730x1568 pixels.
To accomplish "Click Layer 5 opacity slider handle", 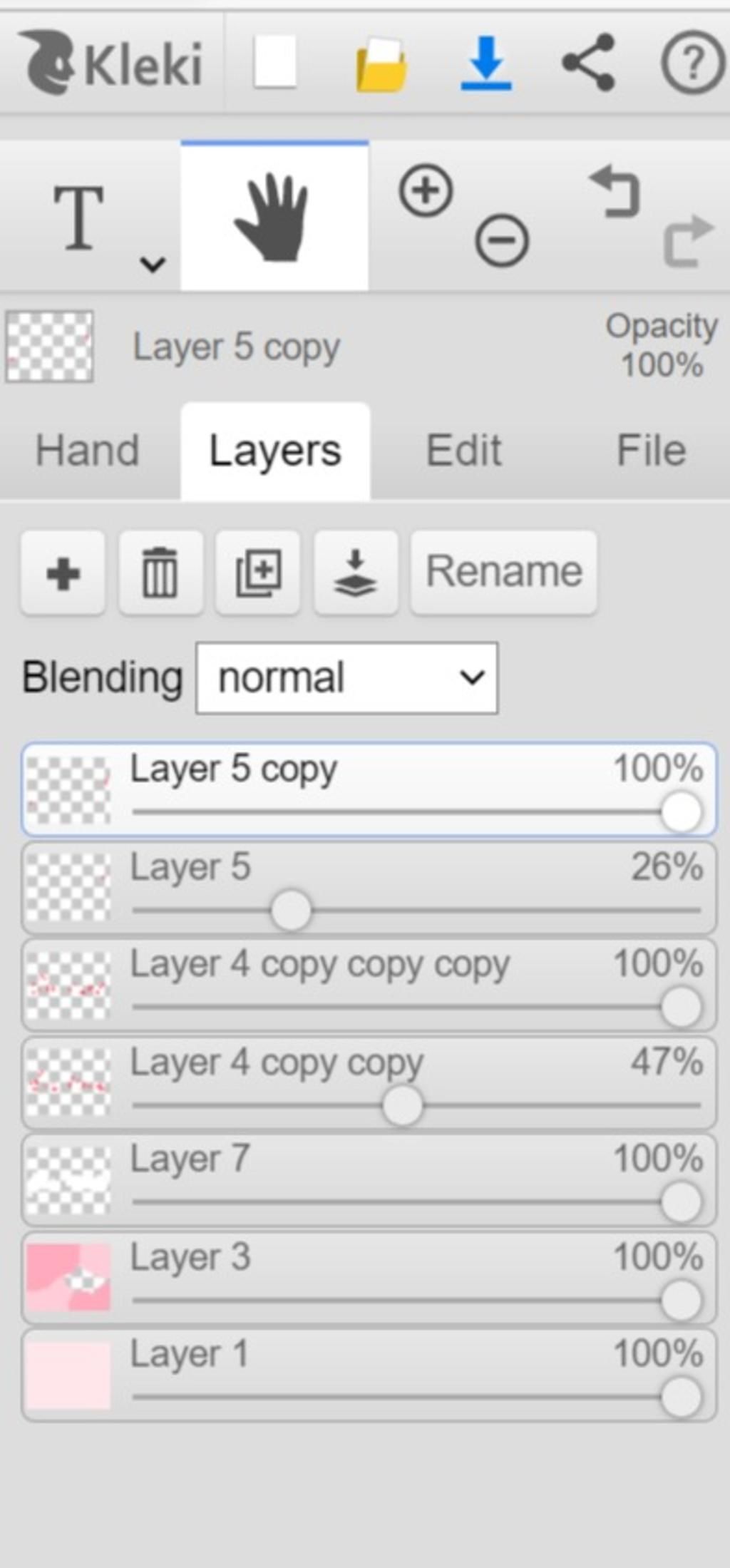I will [x=291, y=911].
